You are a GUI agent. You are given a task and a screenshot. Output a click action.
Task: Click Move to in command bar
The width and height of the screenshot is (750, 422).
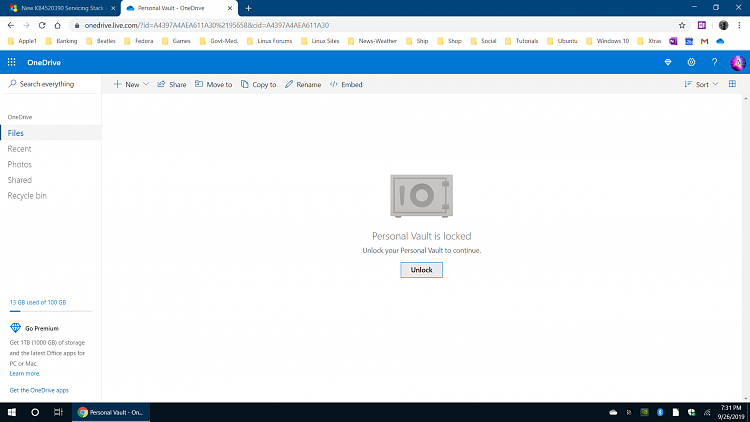click(213, 84)
